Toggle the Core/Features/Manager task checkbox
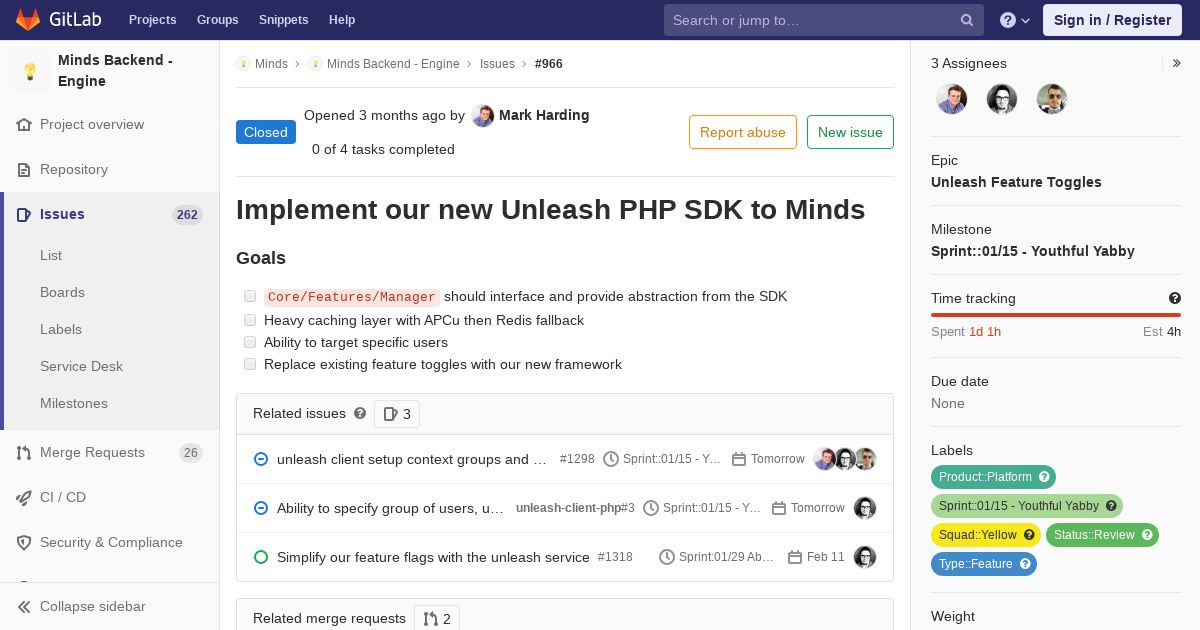Screen dimensions: 1200x630 point(250,296)
